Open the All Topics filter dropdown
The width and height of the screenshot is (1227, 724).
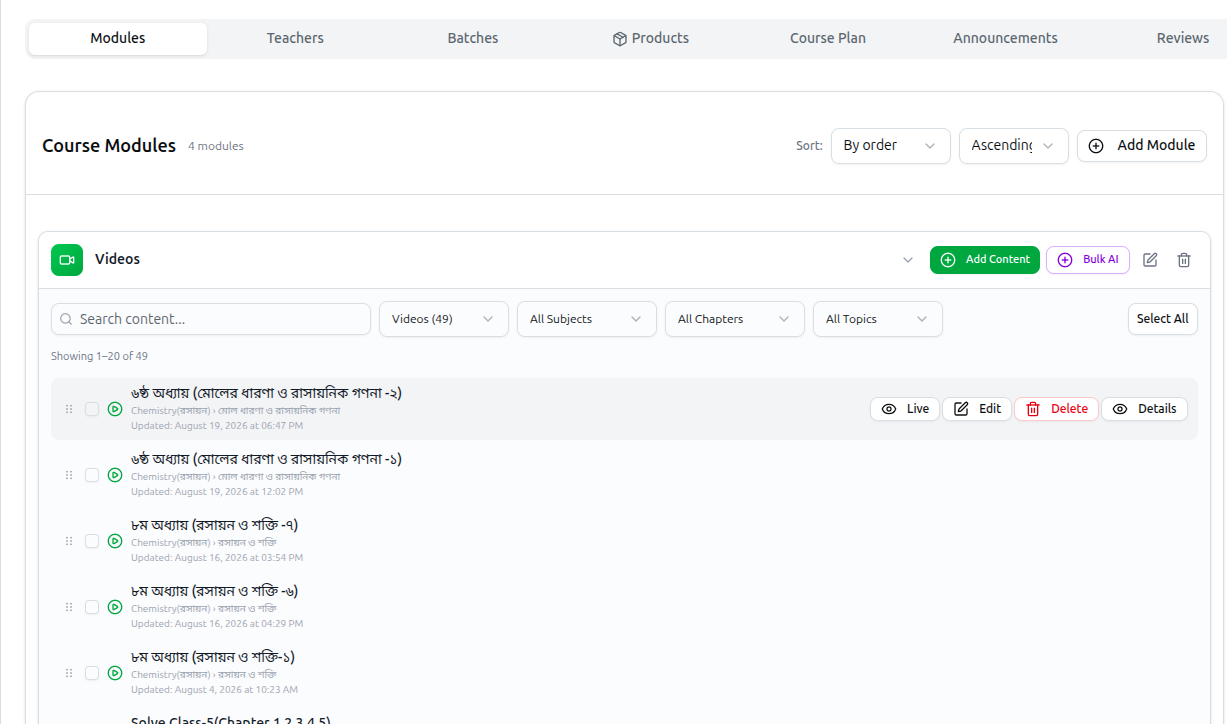click(877, 319)
